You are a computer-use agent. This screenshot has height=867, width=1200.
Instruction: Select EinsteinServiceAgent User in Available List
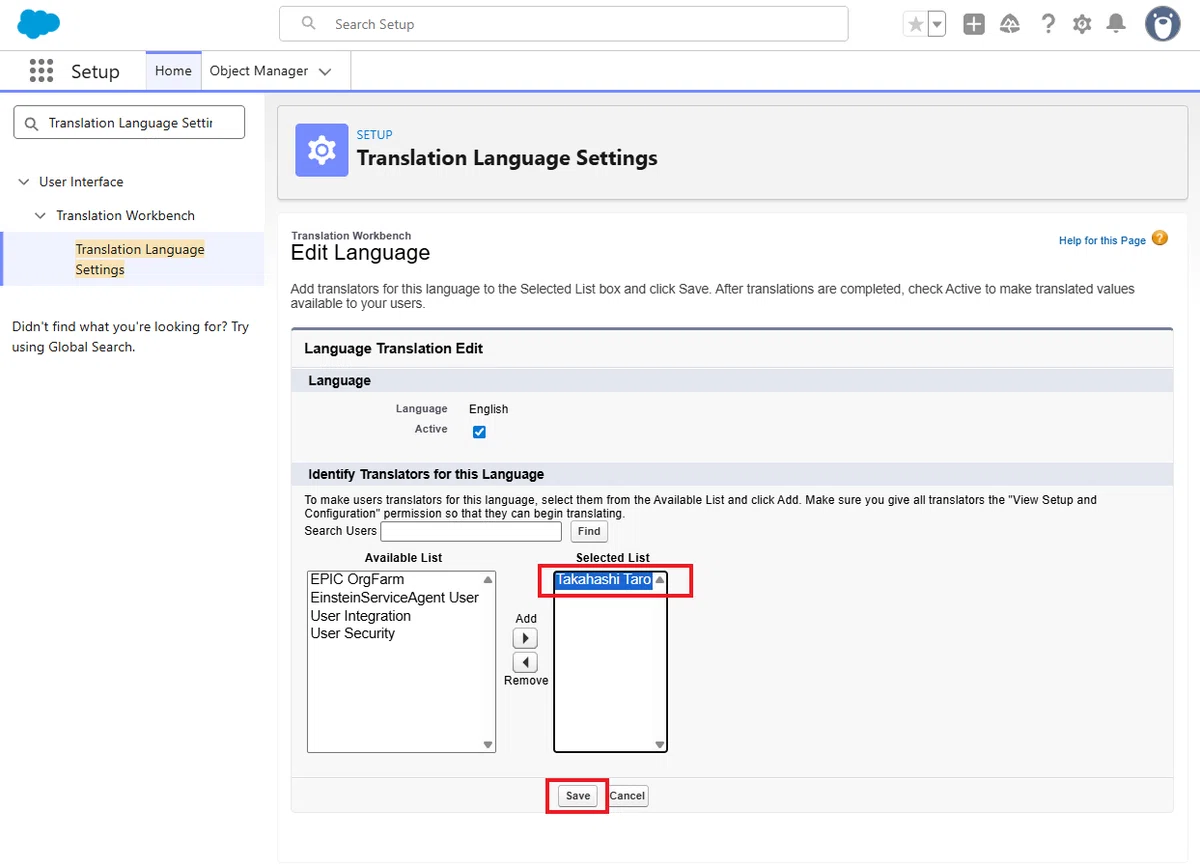[x=394, y=598]
